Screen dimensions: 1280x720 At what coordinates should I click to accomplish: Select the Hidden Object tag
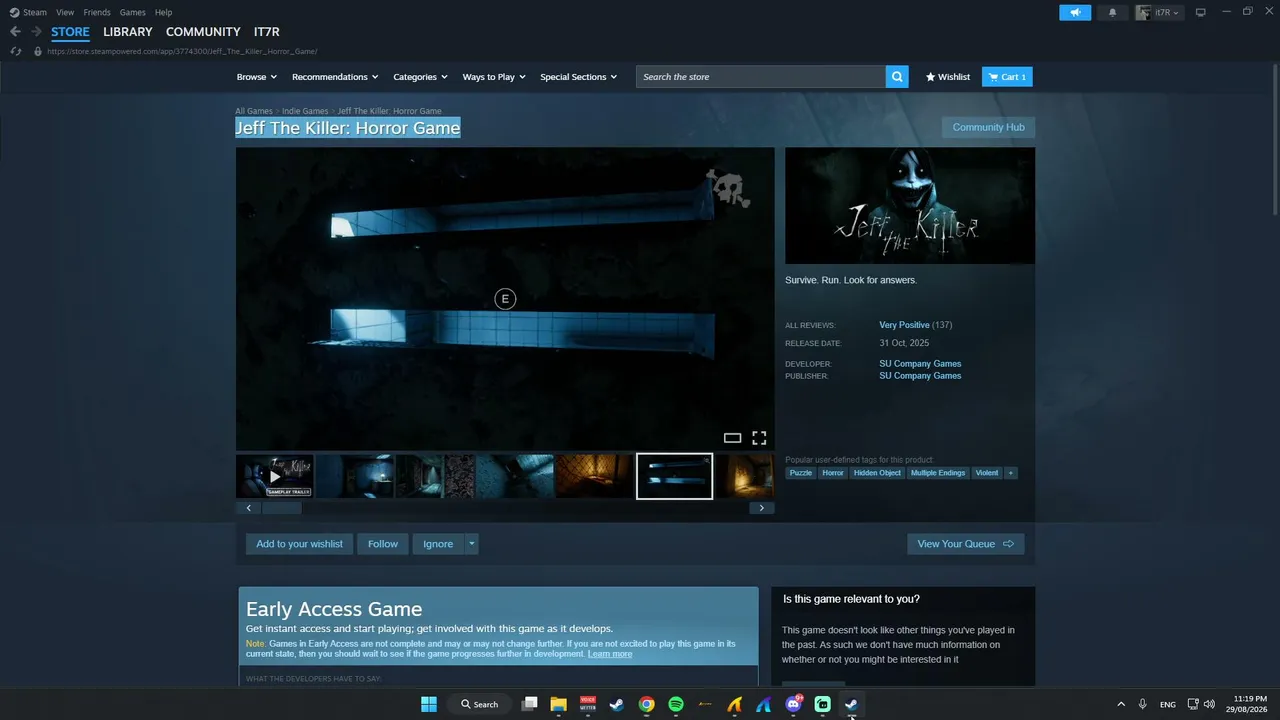(877, 473)
